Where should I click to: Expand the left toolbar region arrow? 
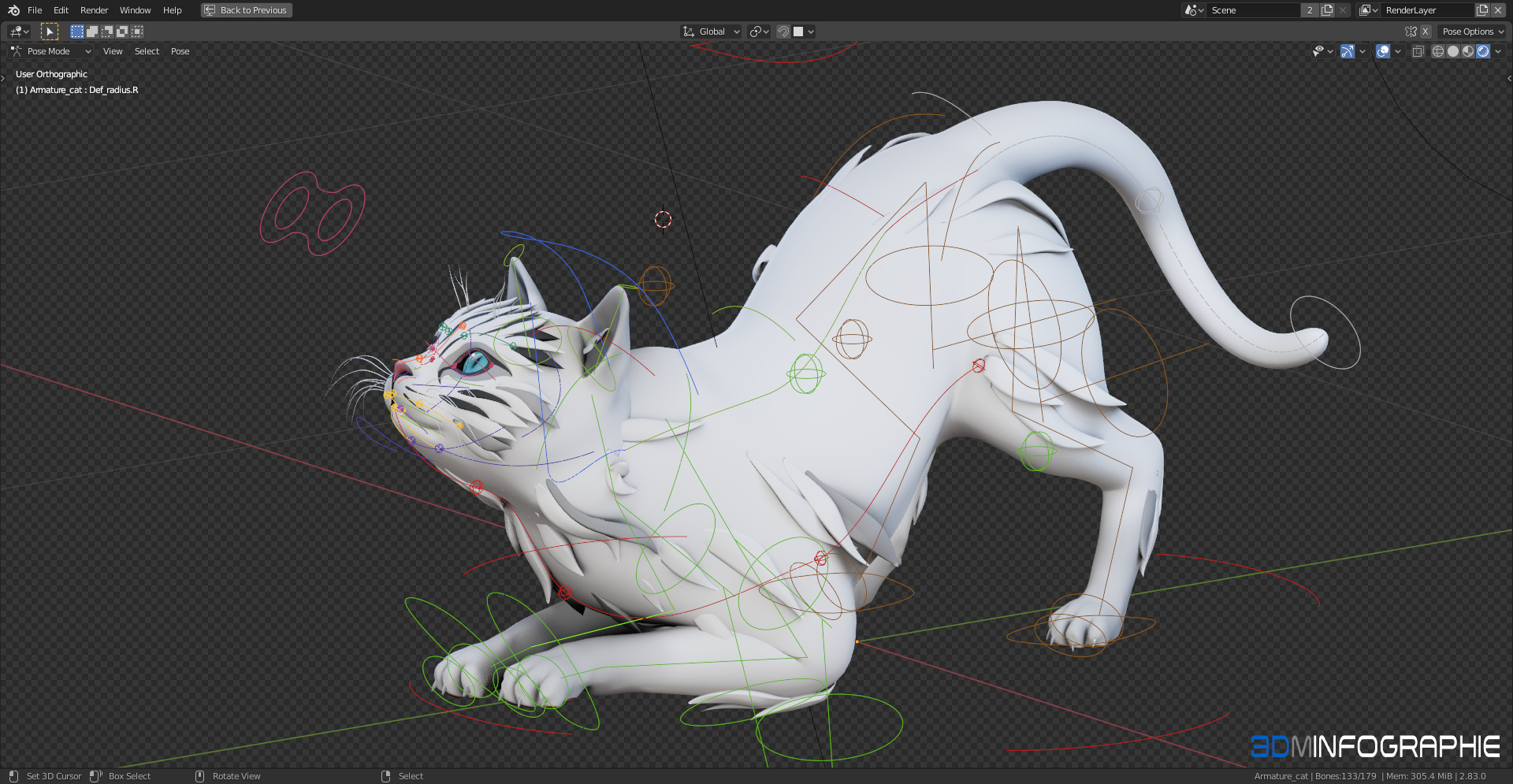click(x=3, y=78)
